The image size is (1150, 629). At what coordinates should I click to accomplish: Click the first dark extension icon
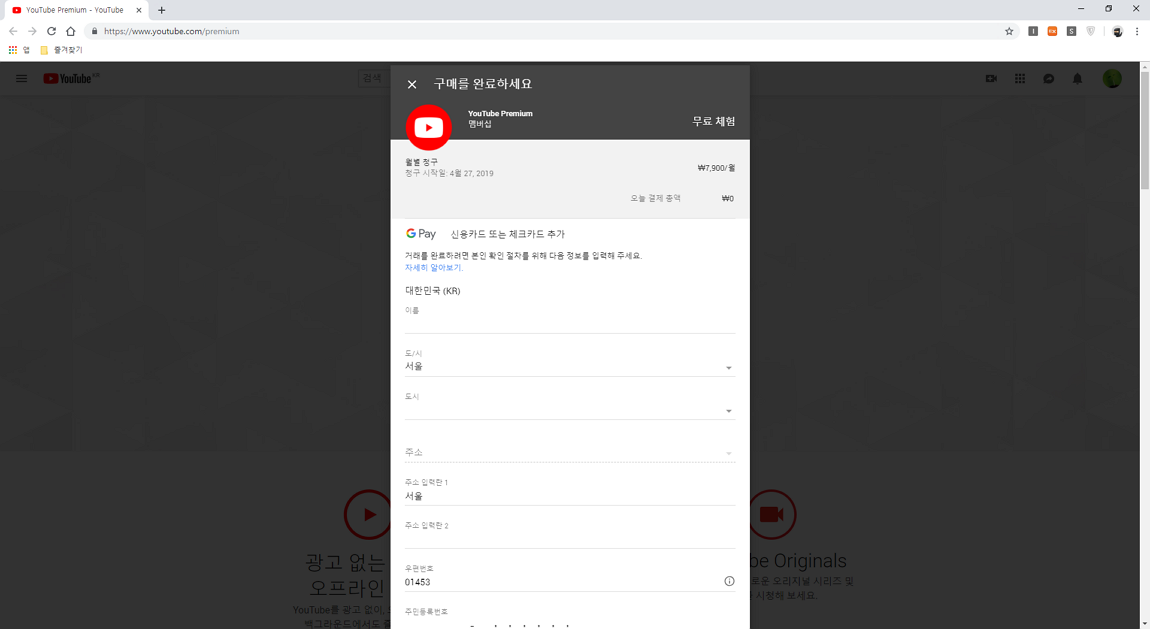[1033, 32]
